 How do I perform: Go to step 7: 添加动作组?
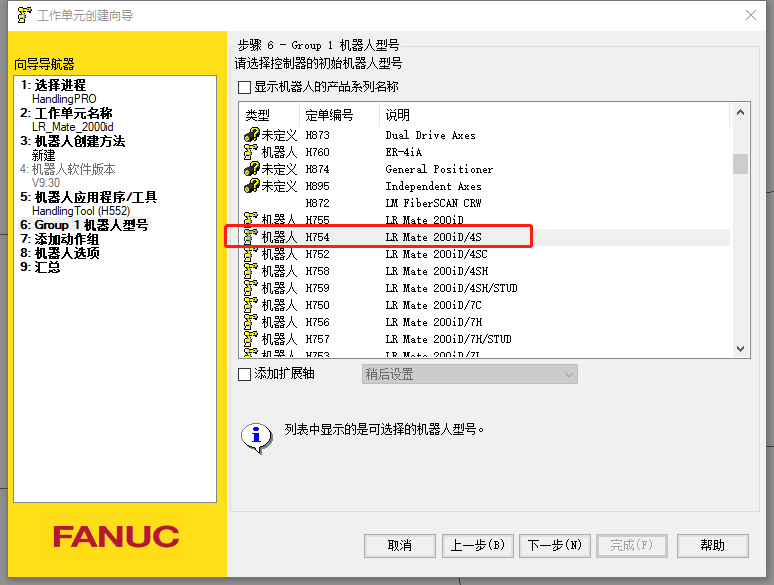60,239
